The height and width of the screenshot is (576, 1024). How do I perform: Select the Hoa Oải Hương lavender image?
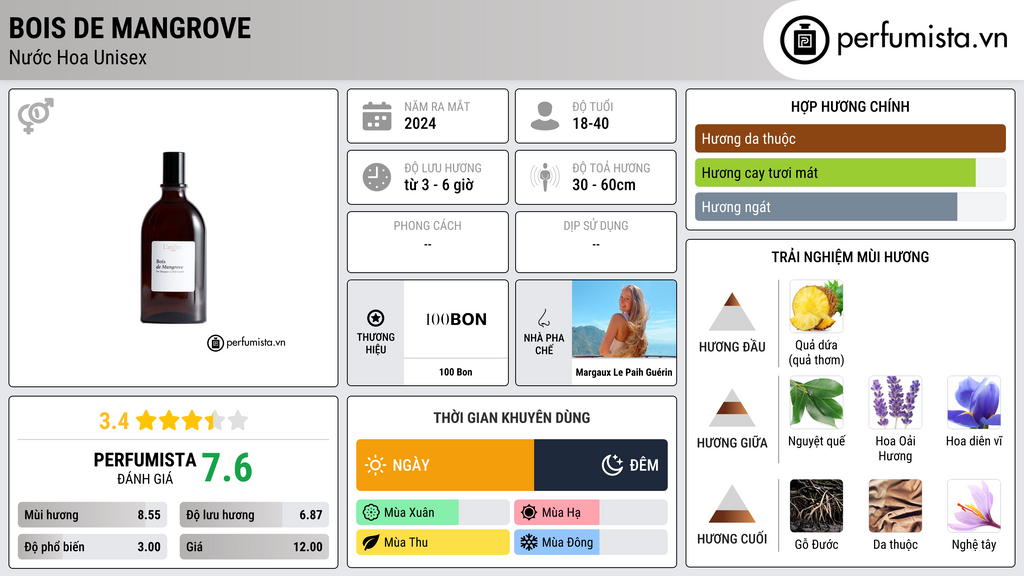pos(895,402)
